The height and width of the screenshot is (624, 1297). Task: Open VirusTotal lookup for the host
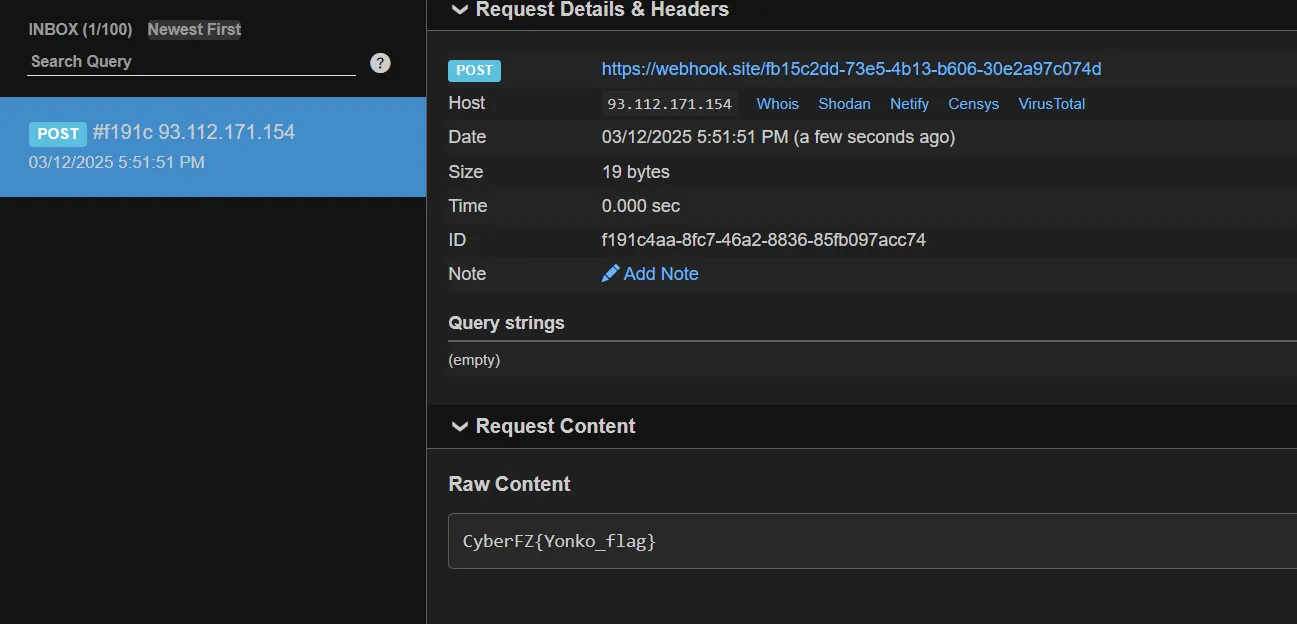pos(1051,104)
